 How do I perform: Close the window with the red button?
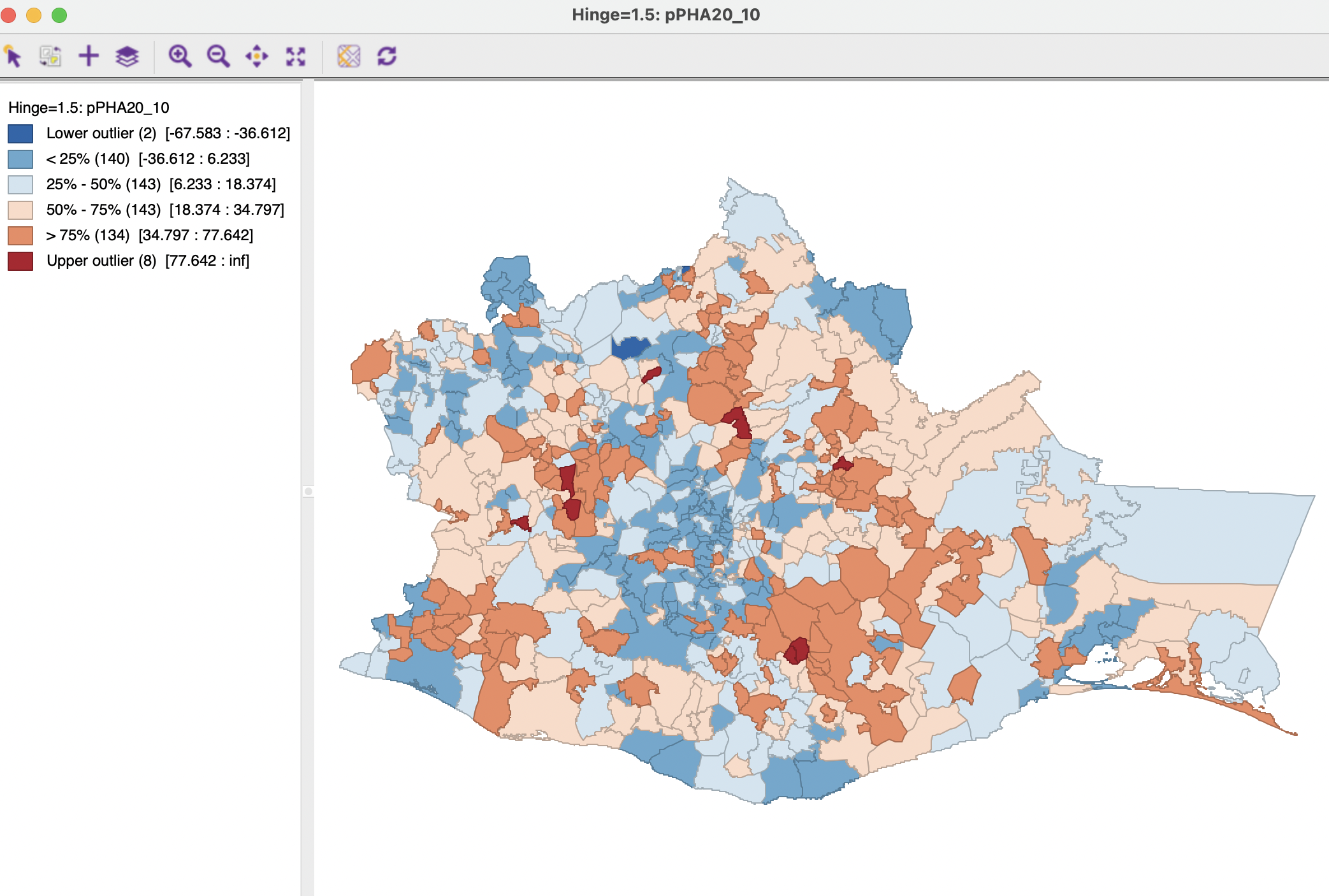pos(8,15)
